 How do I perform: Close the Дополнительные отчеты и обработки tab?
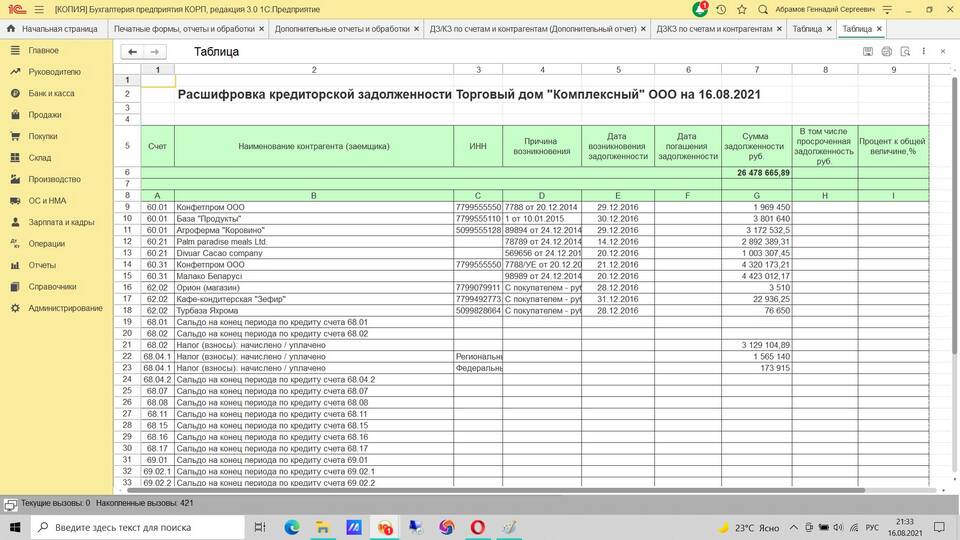point(416,29)
